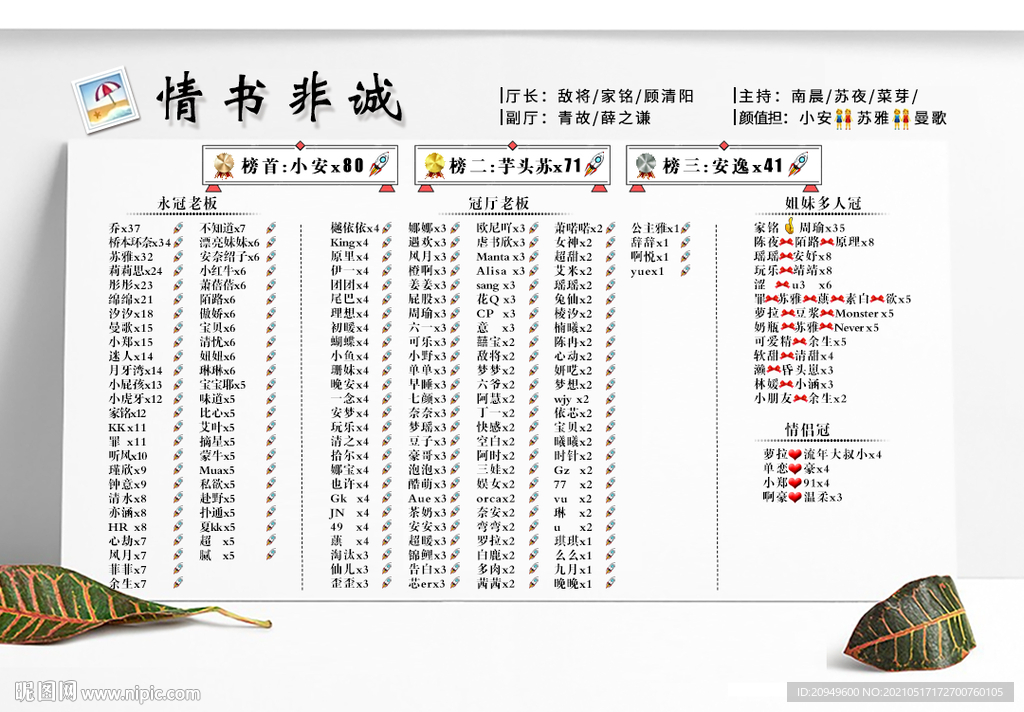Toggle the rocket beside 公主雅x1
The width and height of the screenshot is (1024, 712).
pos(683,227)
